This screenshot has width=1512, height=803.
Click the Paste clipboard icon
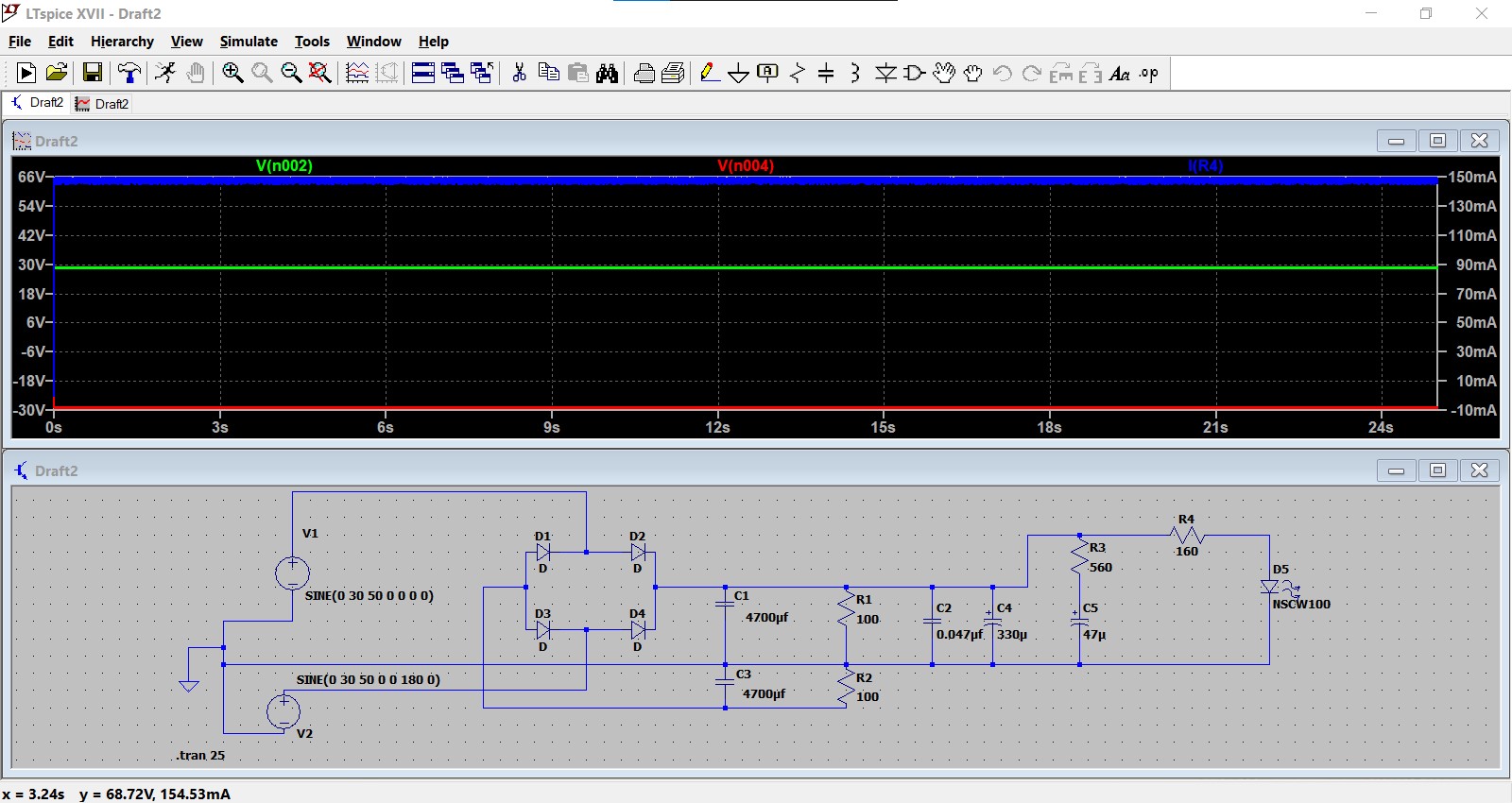578,73
